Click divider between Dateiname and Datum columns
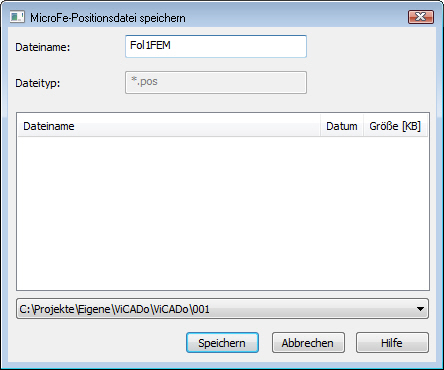 [321, 126]
